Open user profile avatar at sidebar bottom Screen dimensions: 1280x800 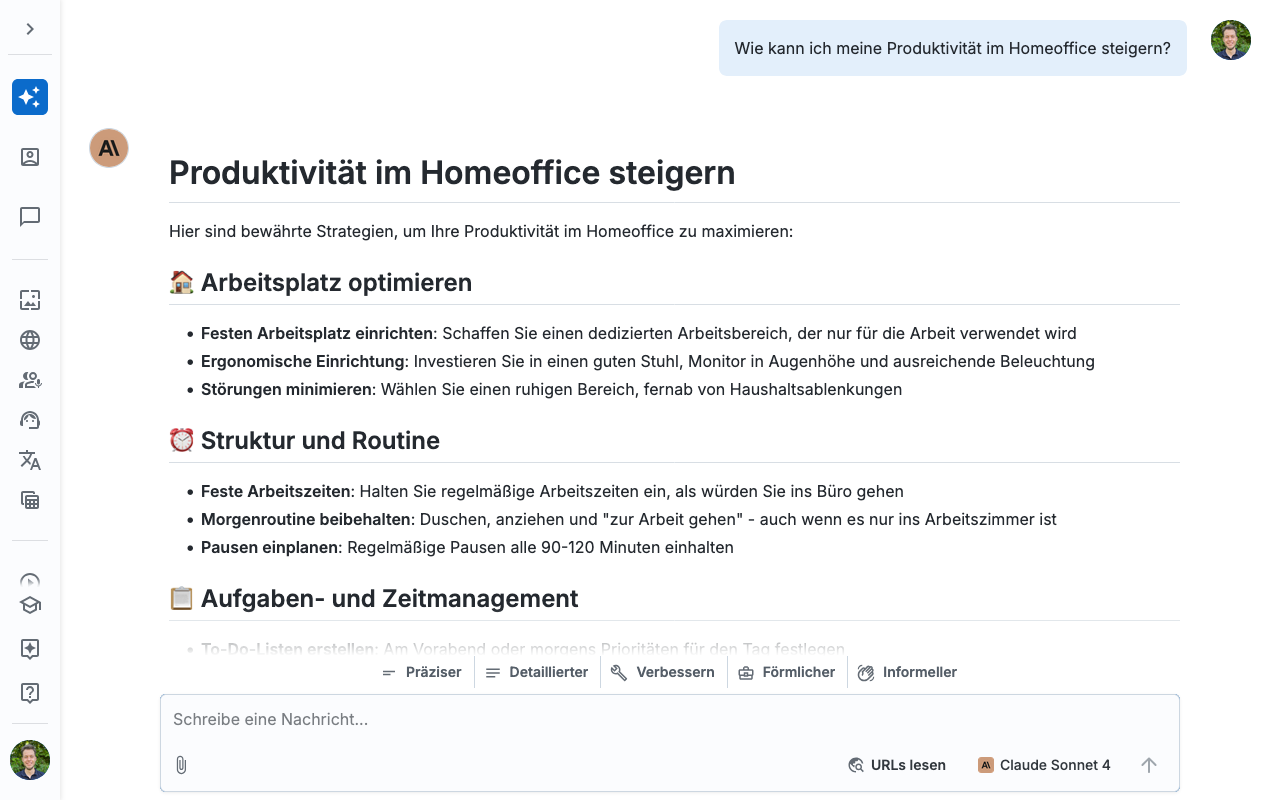(x=30, y=760)
